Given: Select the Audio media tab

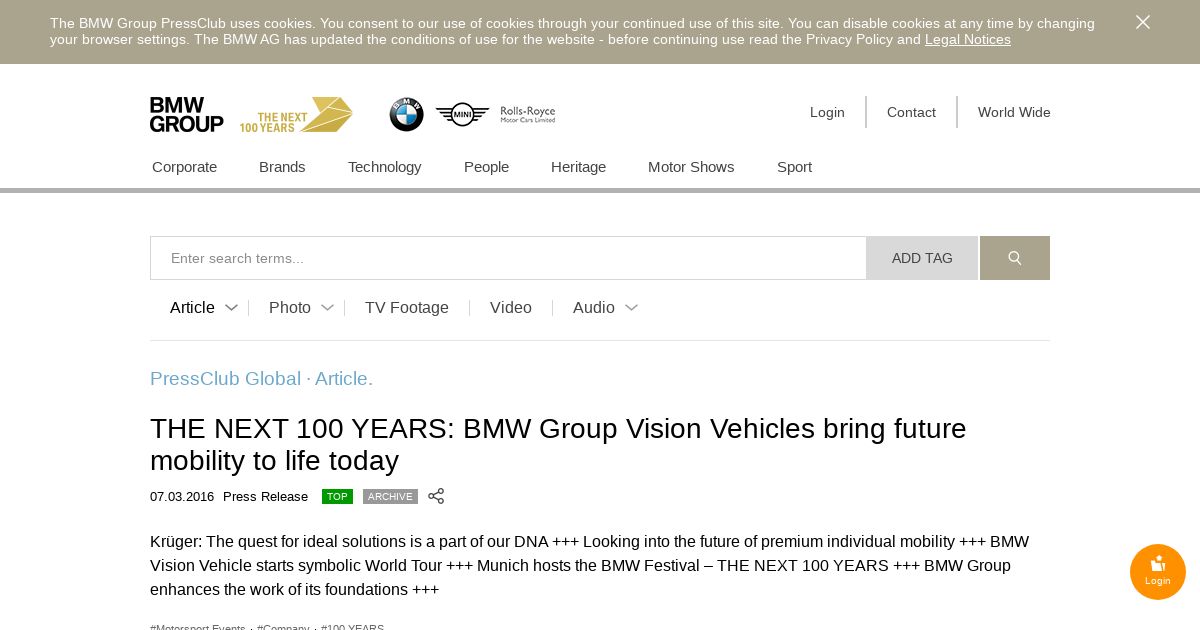Looking at the screenshot, I should pyautogui.click(x=594, y=308).
